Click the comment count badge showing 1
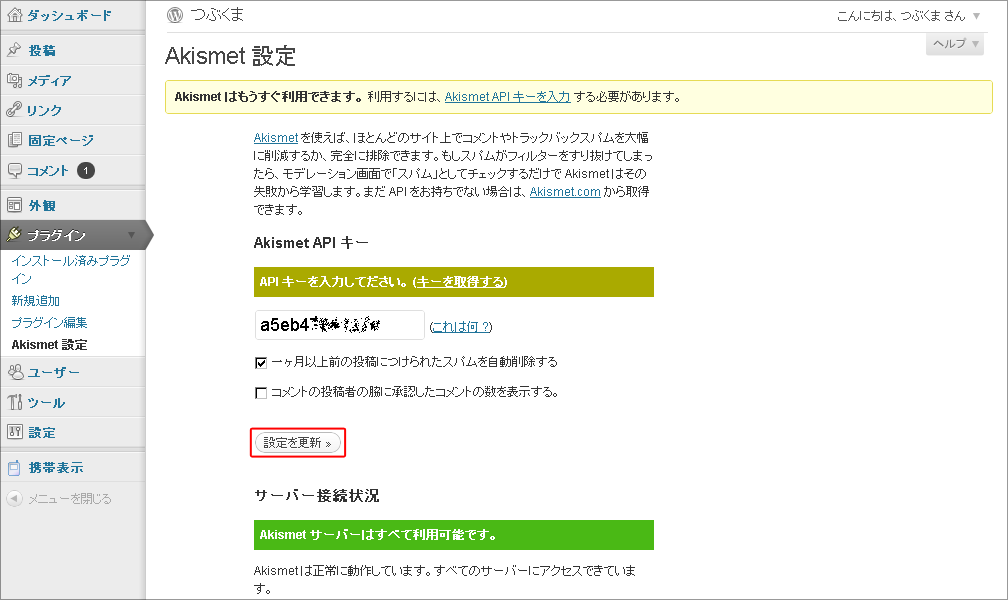Viewport: 1008px width, 600px height. [86, 170]
